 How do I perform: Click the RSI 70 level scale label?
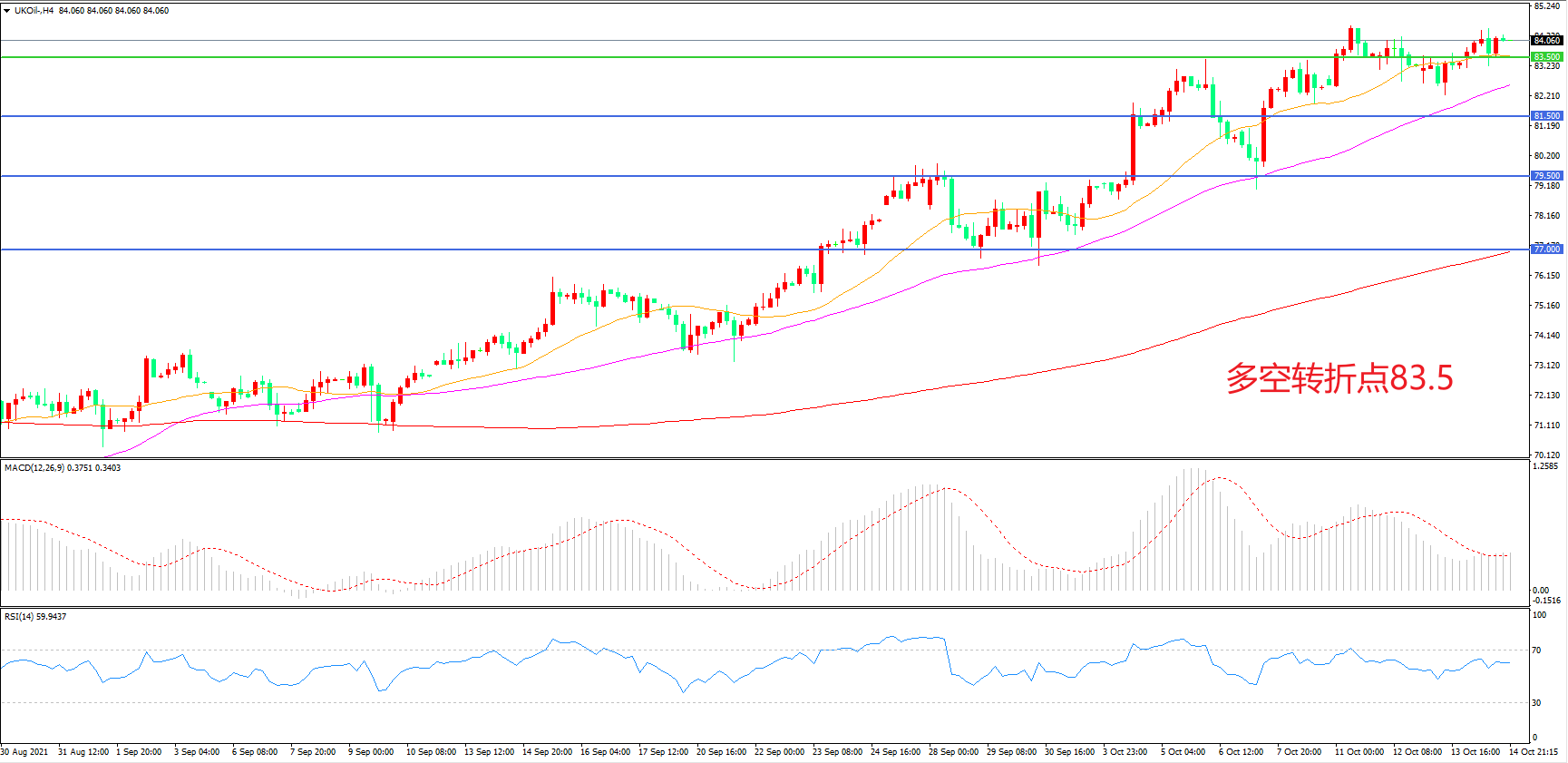click(1536, 651)
